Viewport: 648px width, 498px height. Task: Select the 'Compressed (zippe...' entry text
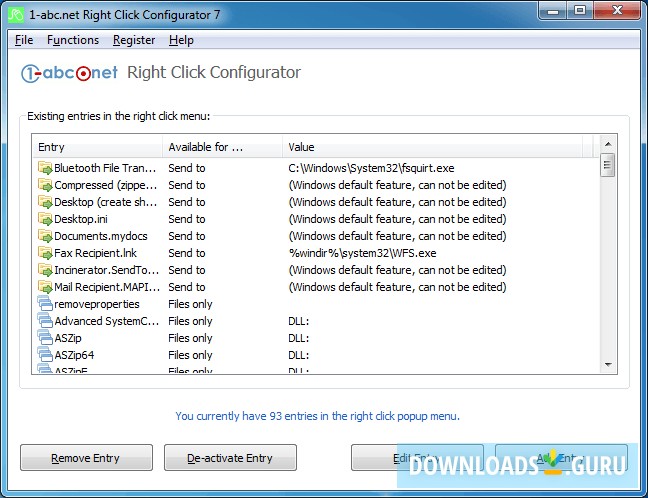click(x=105, y=185)
